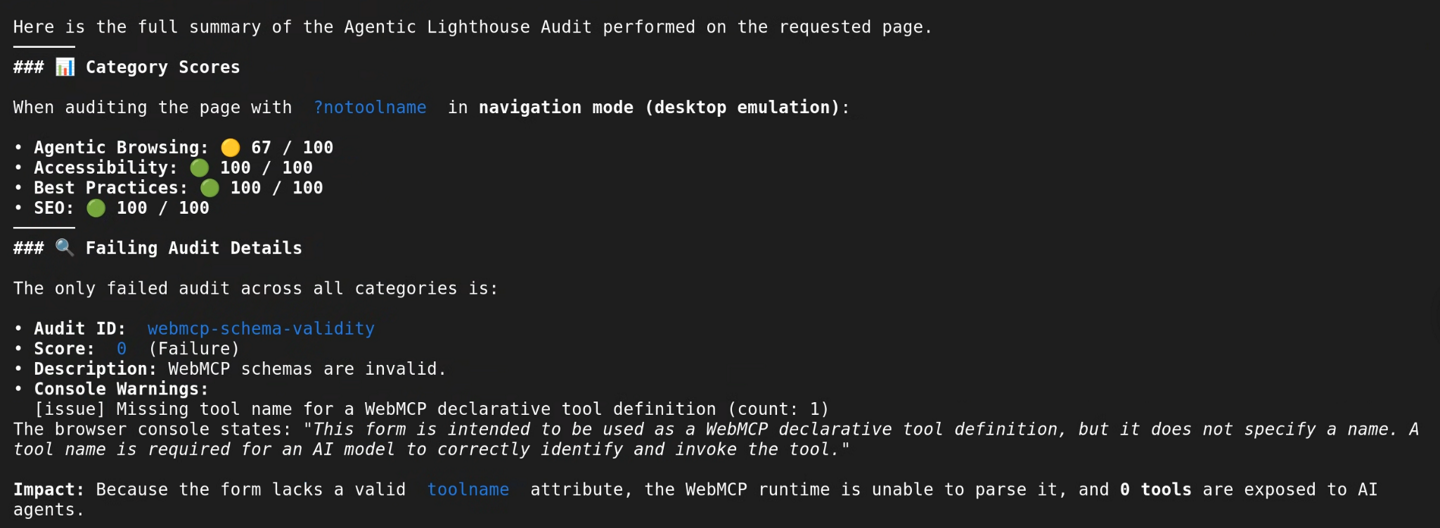Open the webmcp-schema-validity audit ID
This screenshot has height=528, width=1440.
(x=261, y=328)
